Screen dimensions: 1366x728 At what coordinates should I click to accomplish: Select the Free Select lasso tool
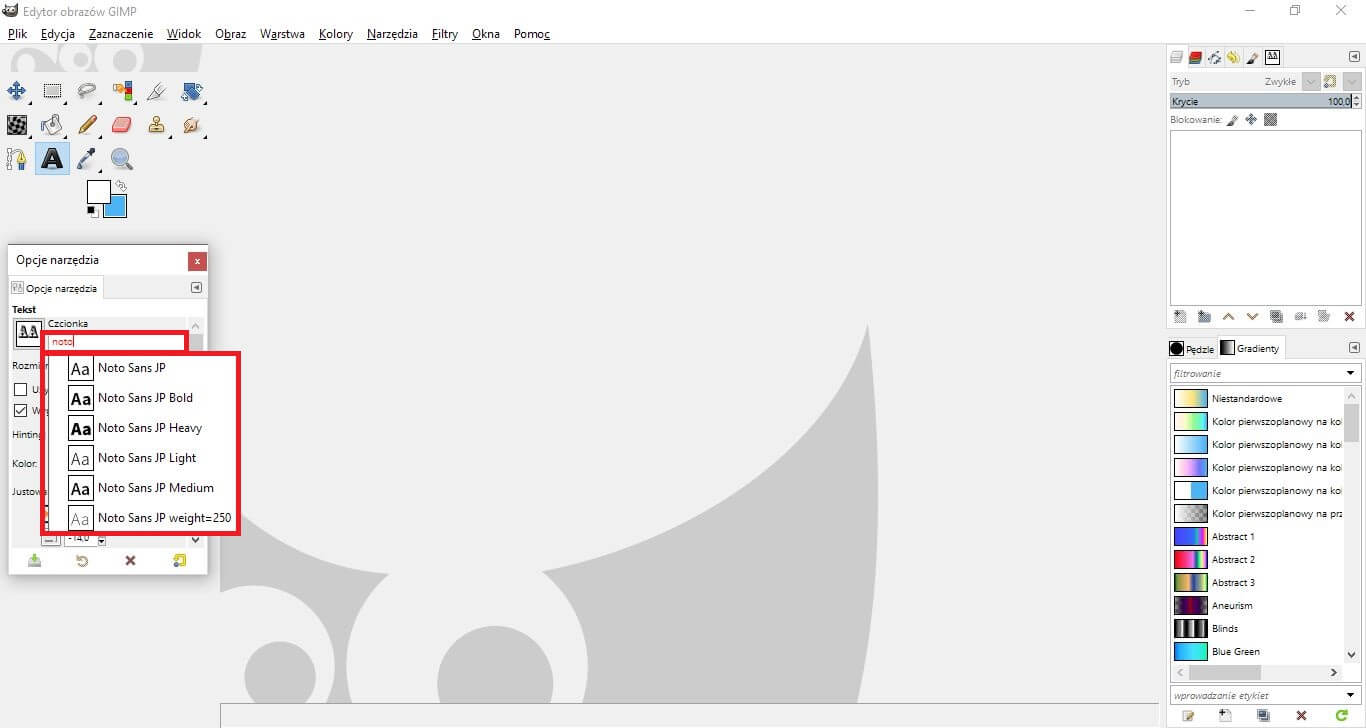(x=87, y=91)
